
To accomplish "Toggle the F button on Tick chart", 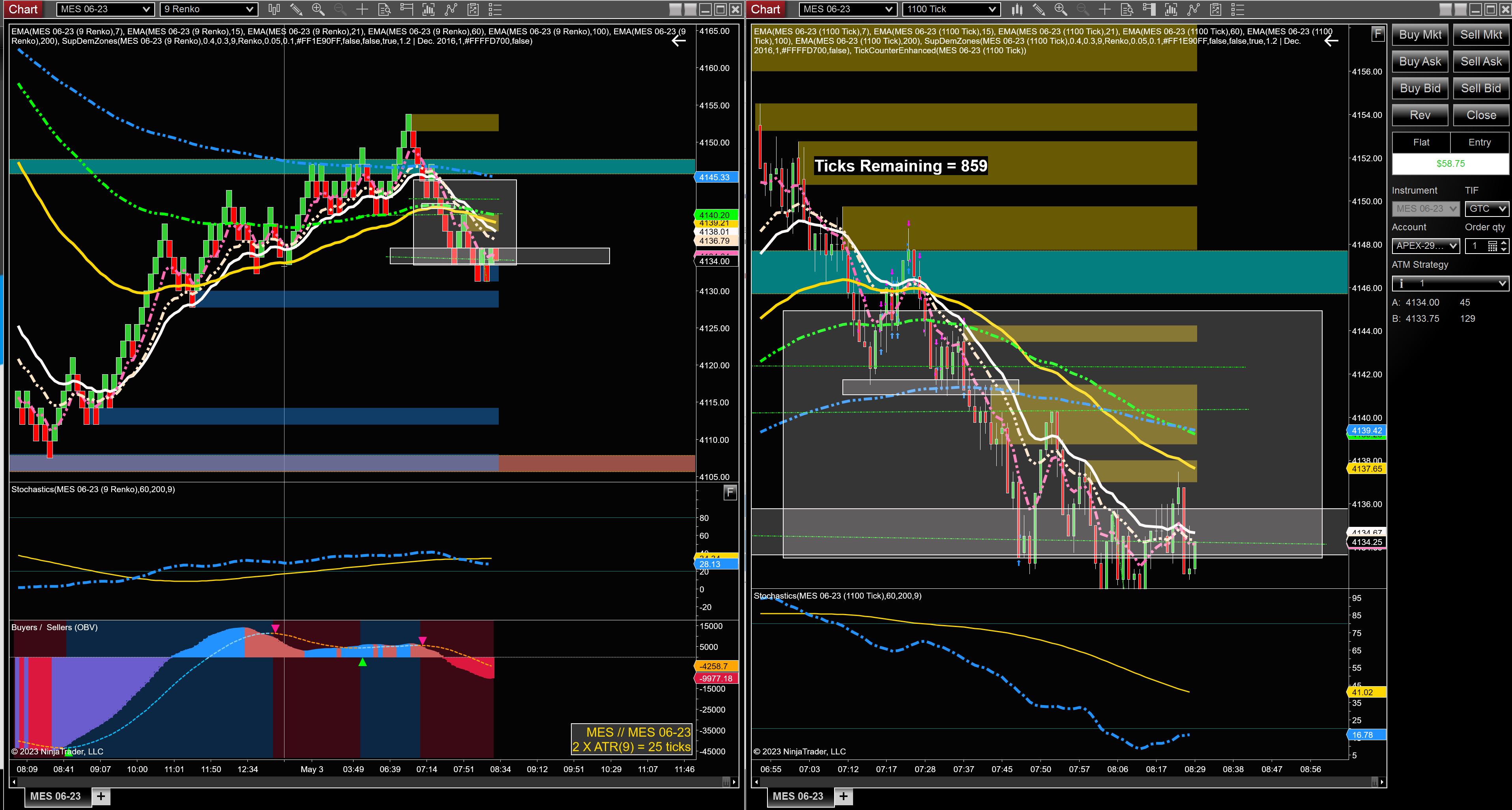I will pos(1377,34).
